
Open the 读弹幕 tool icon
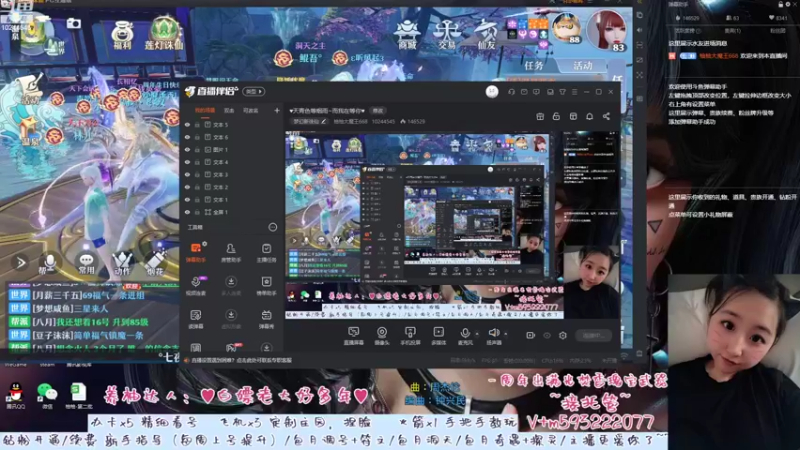pyautogui.click(x=195, y=318)
